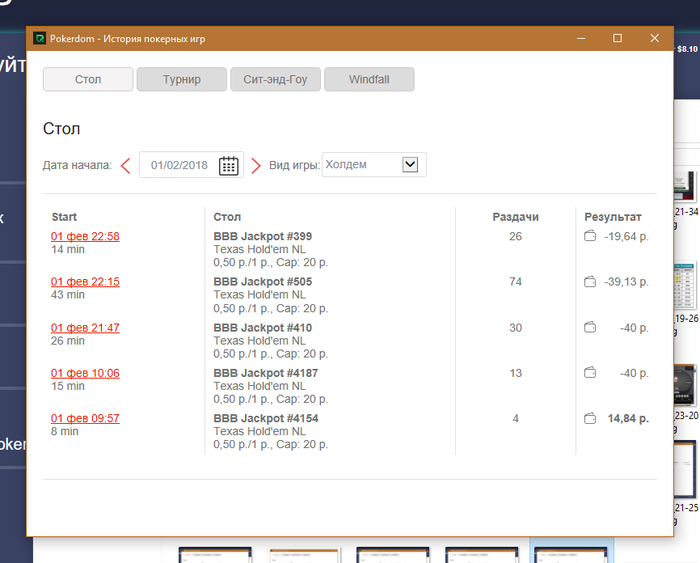Click the Раздачи column header
Viewport: 700px width, 563px height.
pos(516,217)
